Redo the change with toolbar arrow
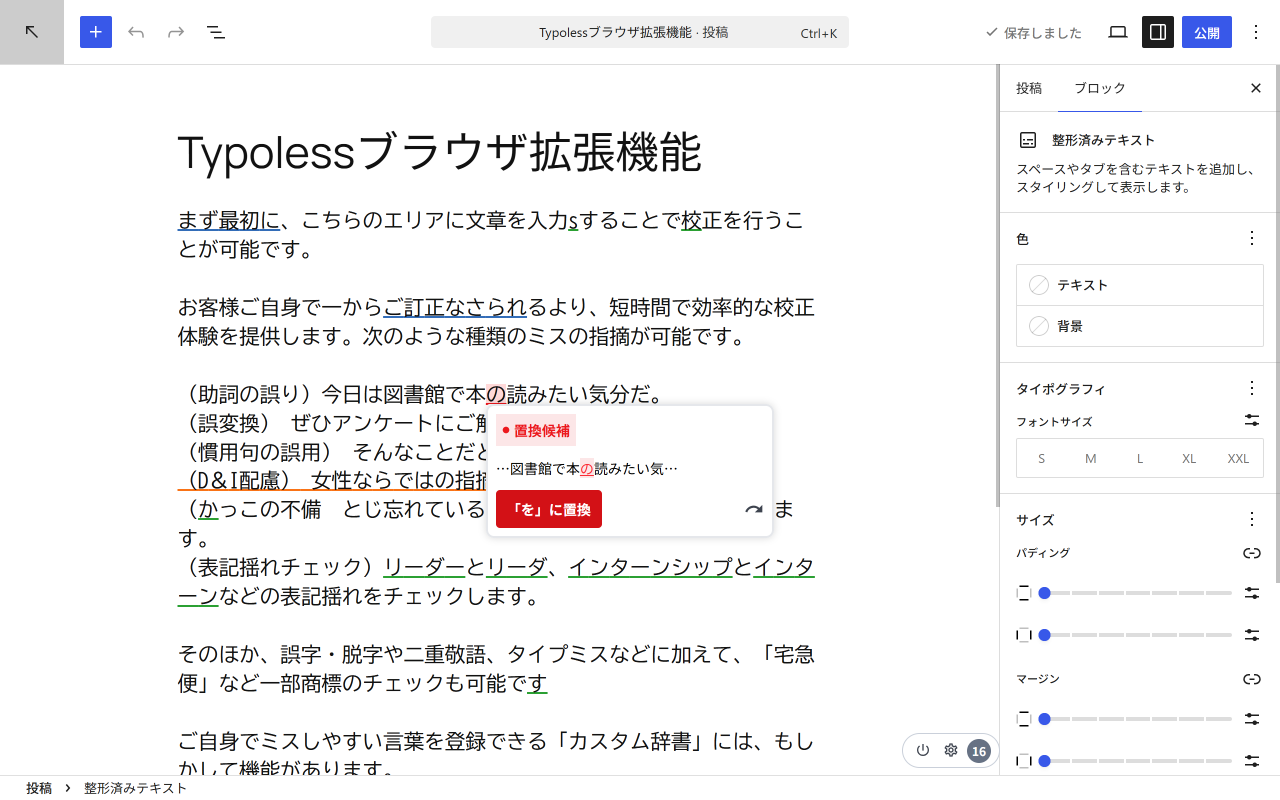This screenshot has height=800, width=1280. [176, 32]
